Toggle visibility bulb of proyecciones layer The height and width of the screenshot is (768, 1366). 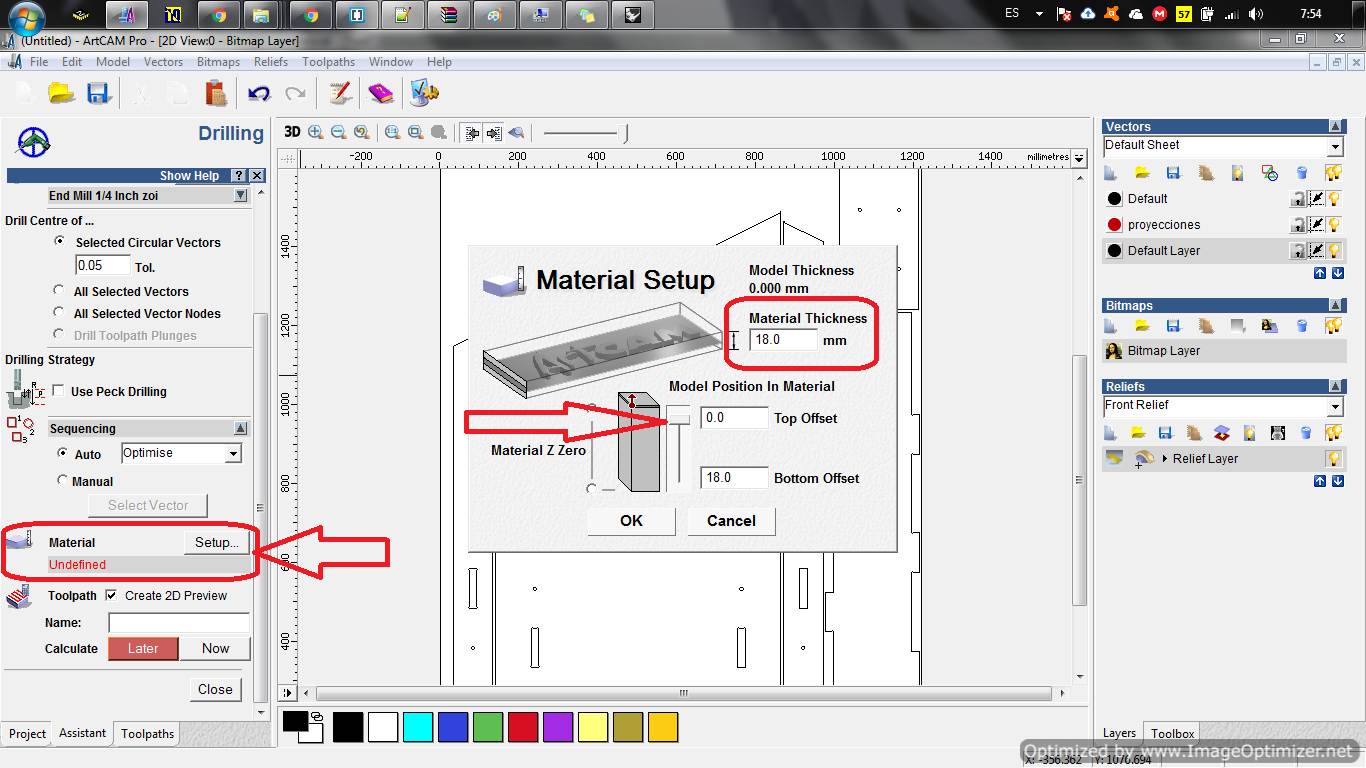(1333, 225)
